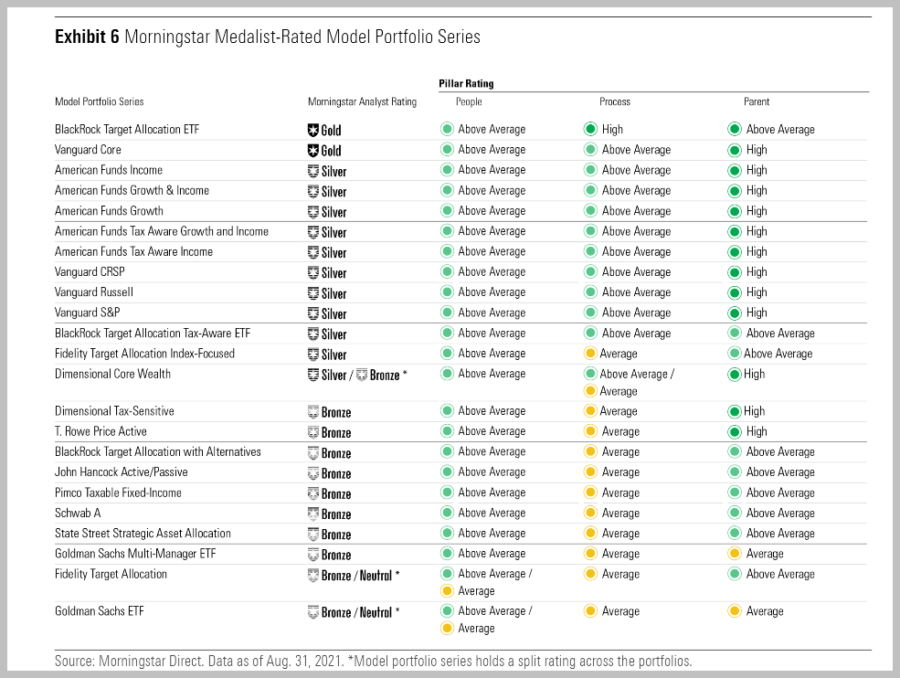
Task: Select Goldman Sachs Multi-Manager ETF name
Action: 135,553
